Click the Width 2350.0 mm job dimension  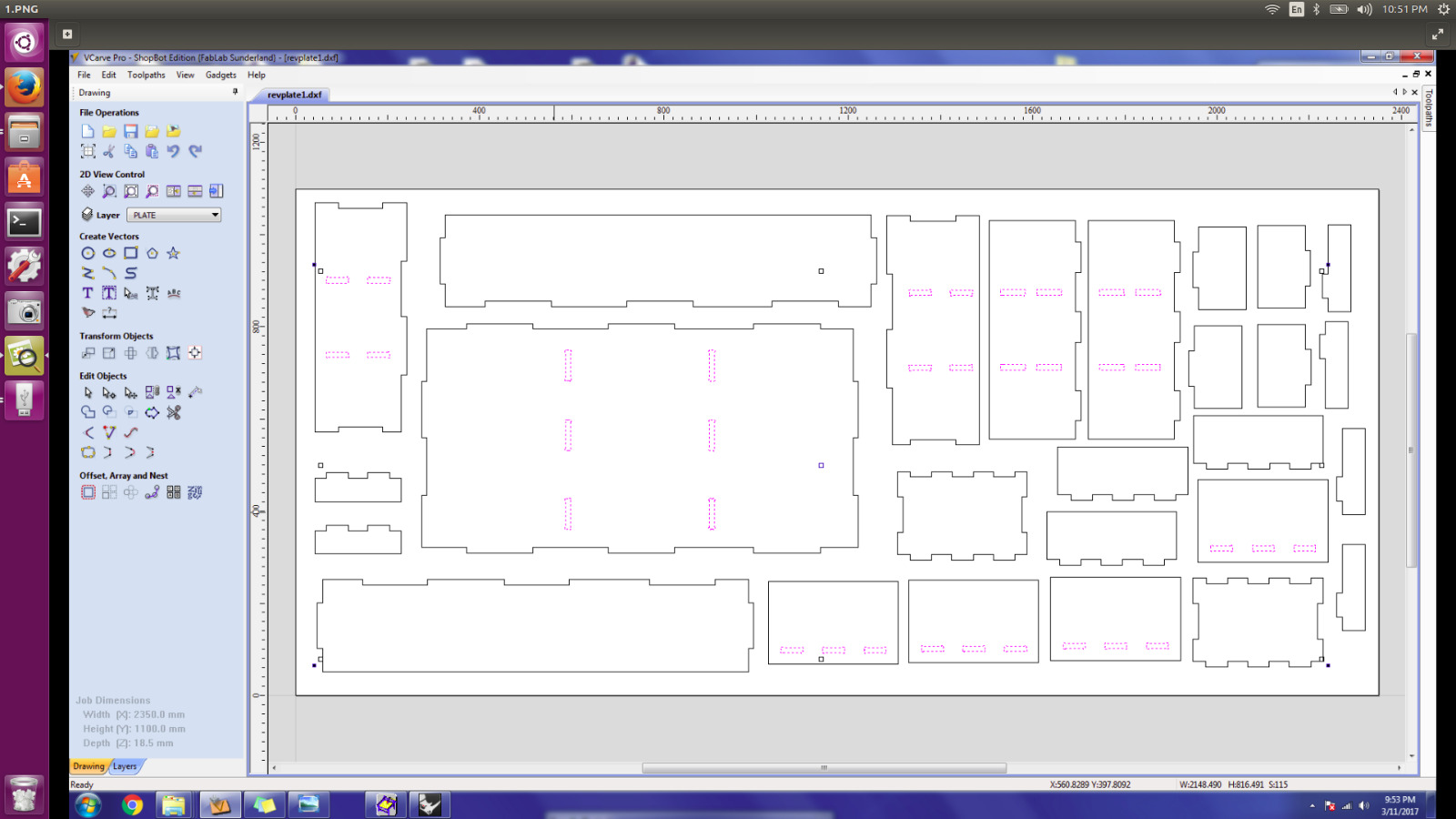134,714
